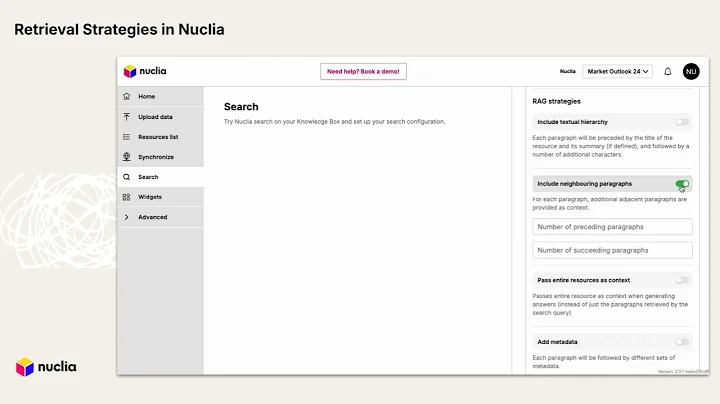Open Home in the sidebar
Image resolution: width=720 pixels, height=404 pixels.
(160, 96)
